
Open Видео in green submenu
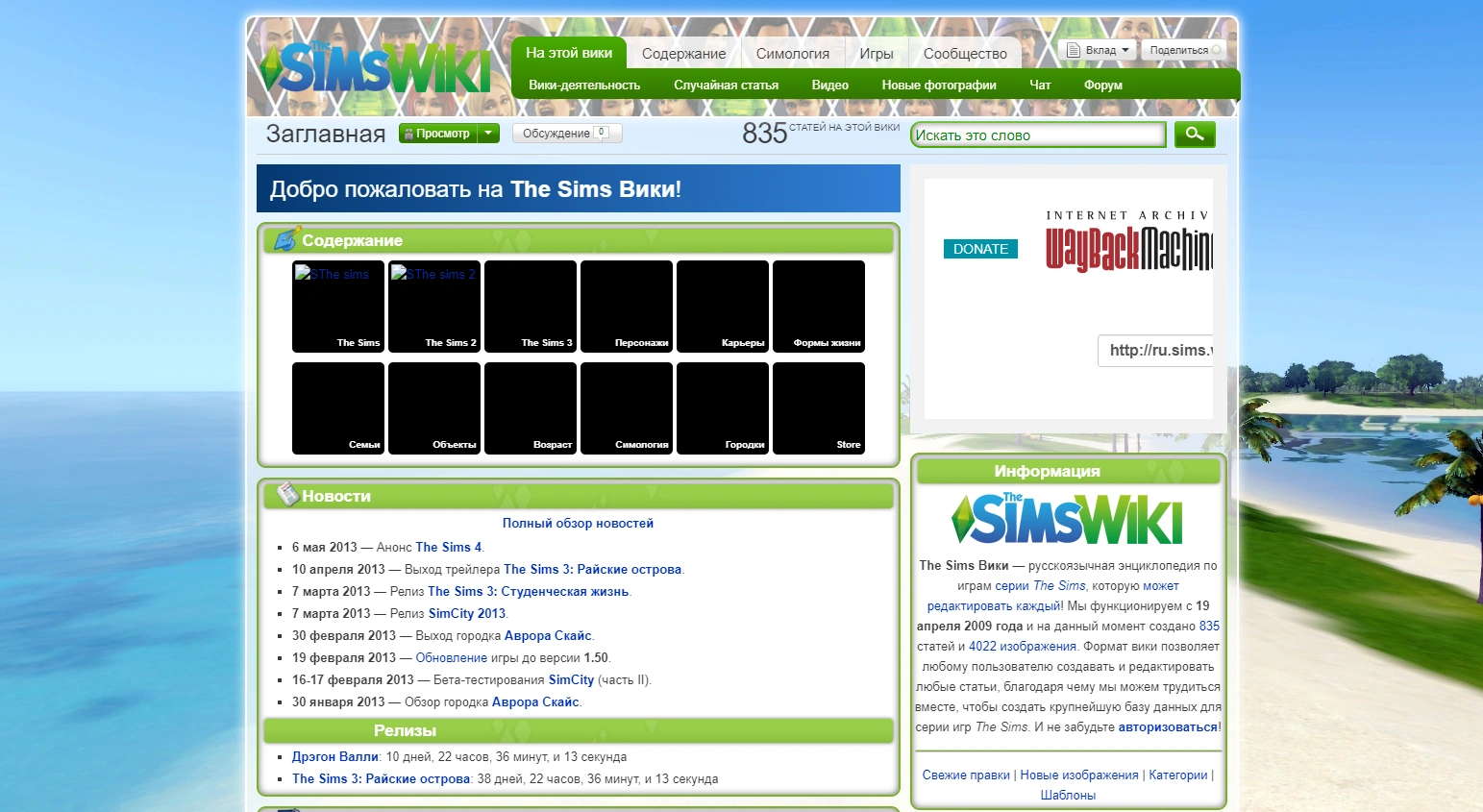[x=829, y=85]
